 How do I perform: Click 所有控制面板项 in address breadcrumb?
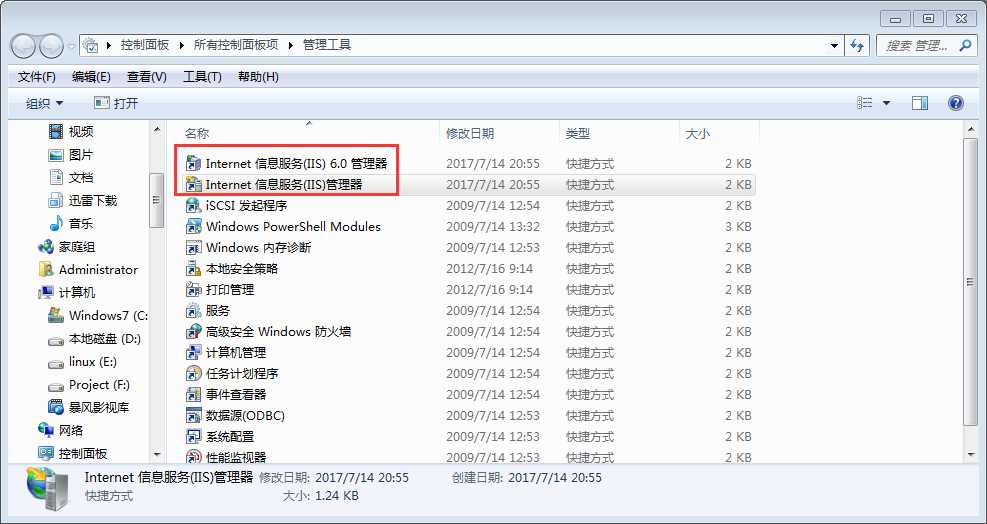tap(235, 45)
